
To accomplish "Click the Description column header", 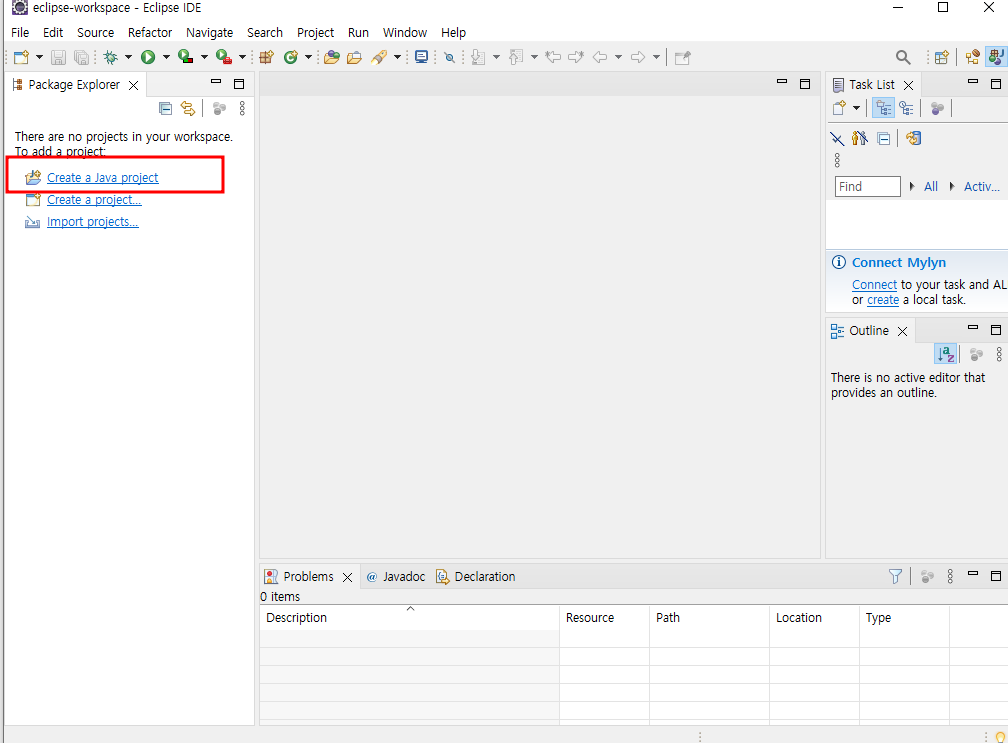I will pyautogui.click(x=410, y=618).
